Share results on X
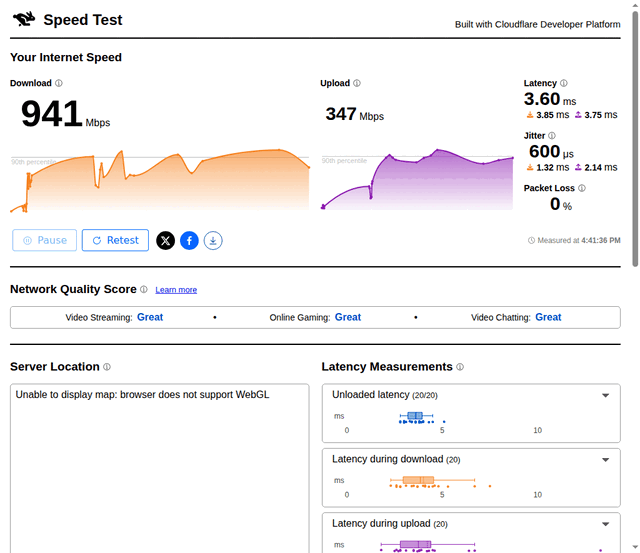The height and width of the screenshot is (553, 640). coord(165,240)
